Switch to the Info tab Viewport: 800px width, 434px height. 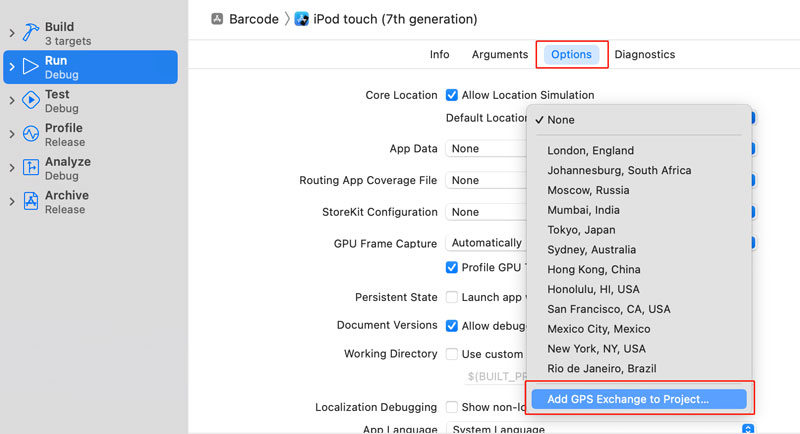pos(439,55)
